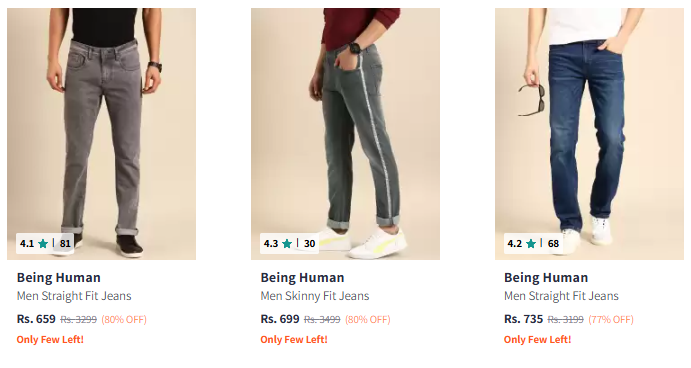The image size is (691, 368).
Task: Click the 4.3 rating badge with 30 reviews
Action: 289,243
